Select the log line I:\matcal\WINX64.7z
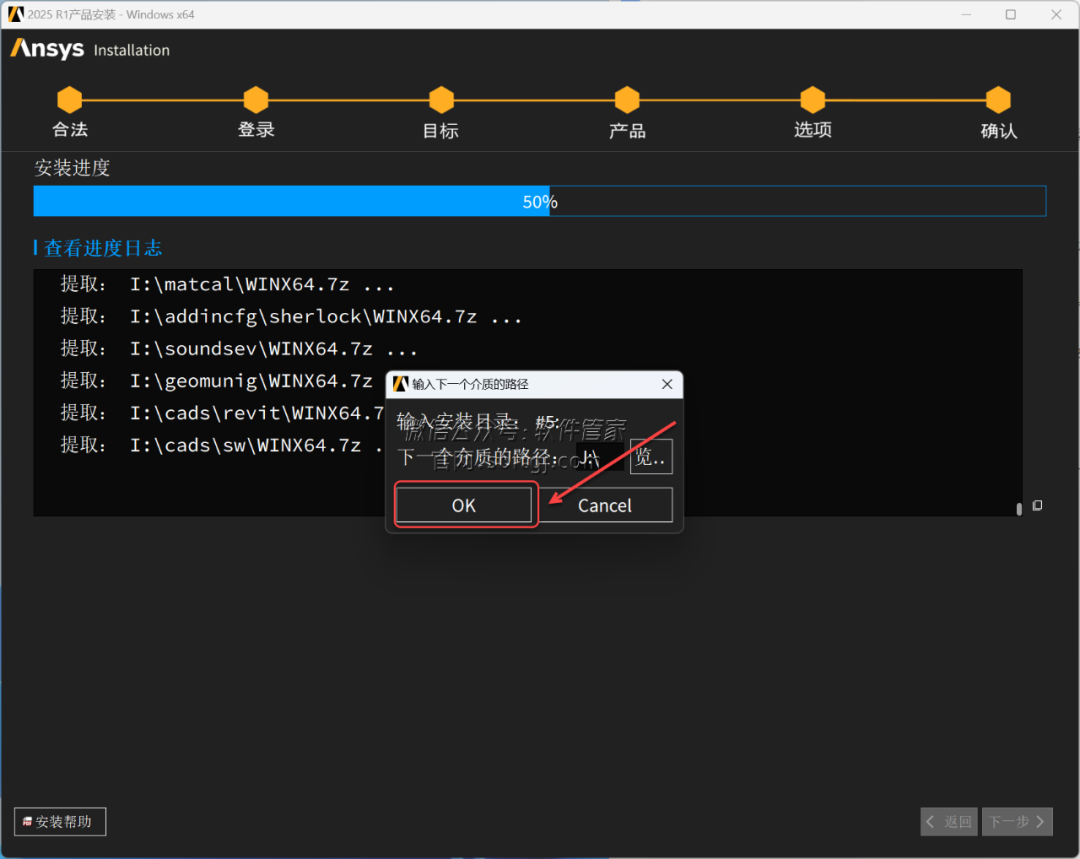 click(227, 284)
